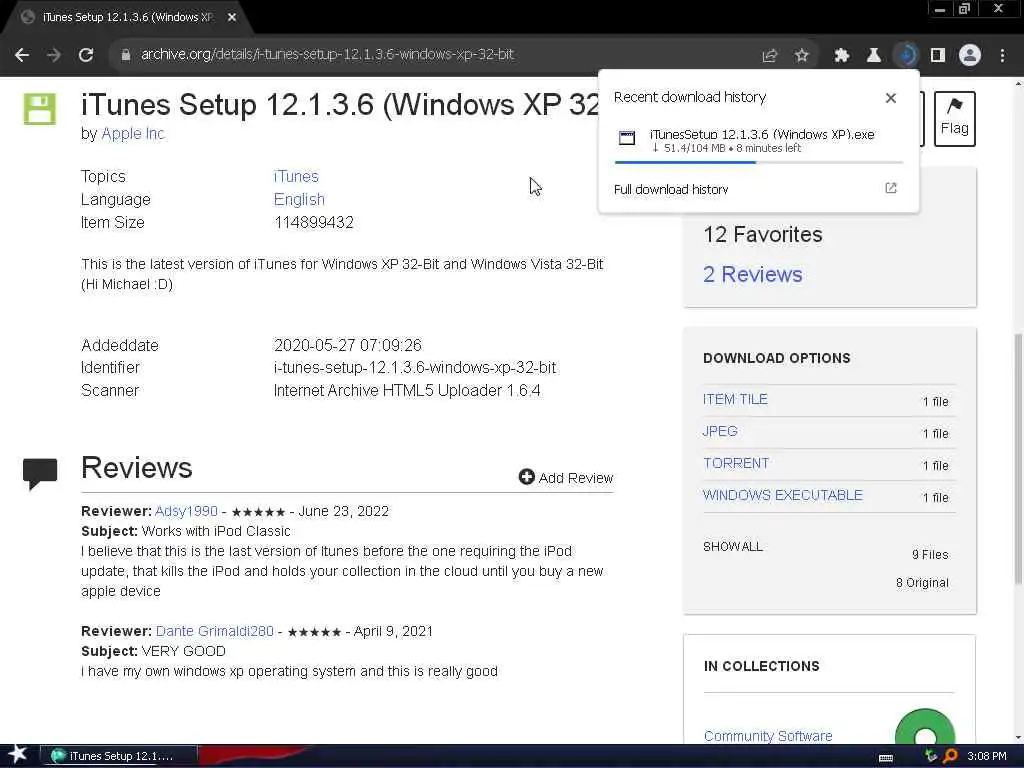Go back to the previous page
The width and height of the screenshot is (1024, 768).
point(22,55)
